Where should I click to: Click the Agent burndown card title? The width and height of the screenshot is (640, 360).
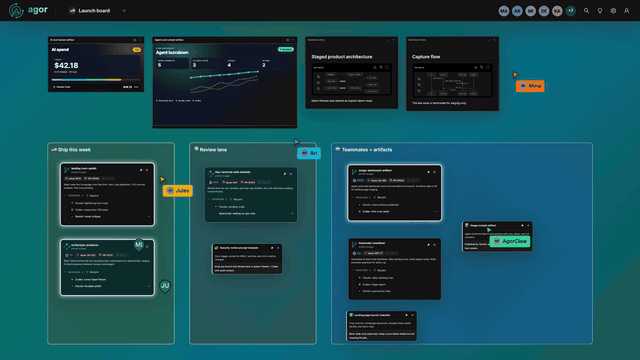click(172, 53)
